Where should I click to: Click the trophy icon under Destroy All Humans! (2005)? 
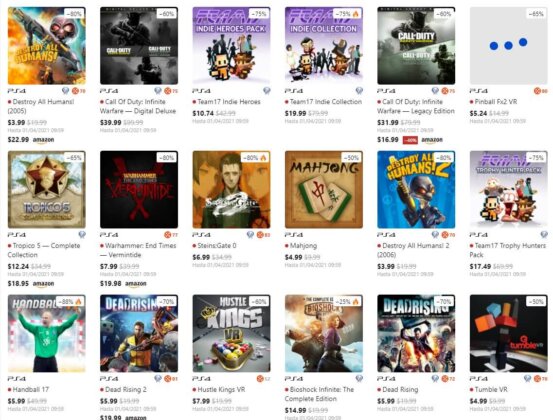66,91
